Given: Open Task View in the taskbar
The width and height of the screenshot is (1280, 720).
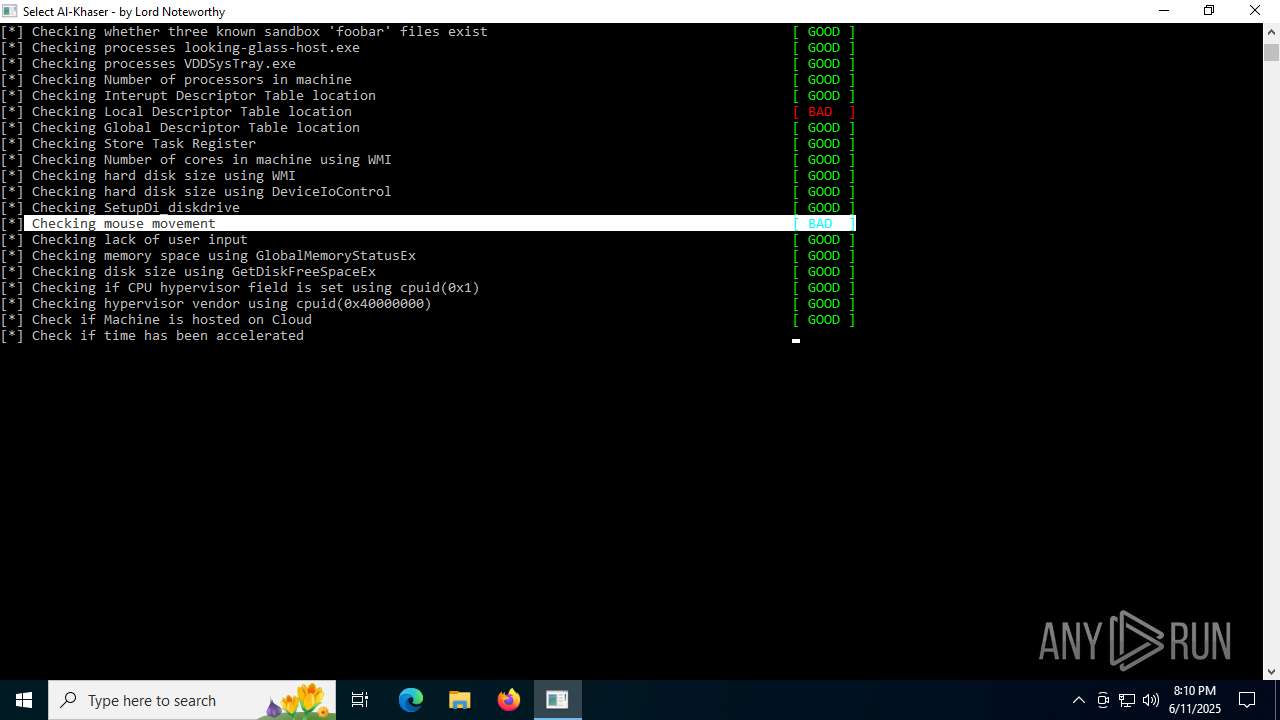Looking at the screenshot, I should click(x=360, y=700).
